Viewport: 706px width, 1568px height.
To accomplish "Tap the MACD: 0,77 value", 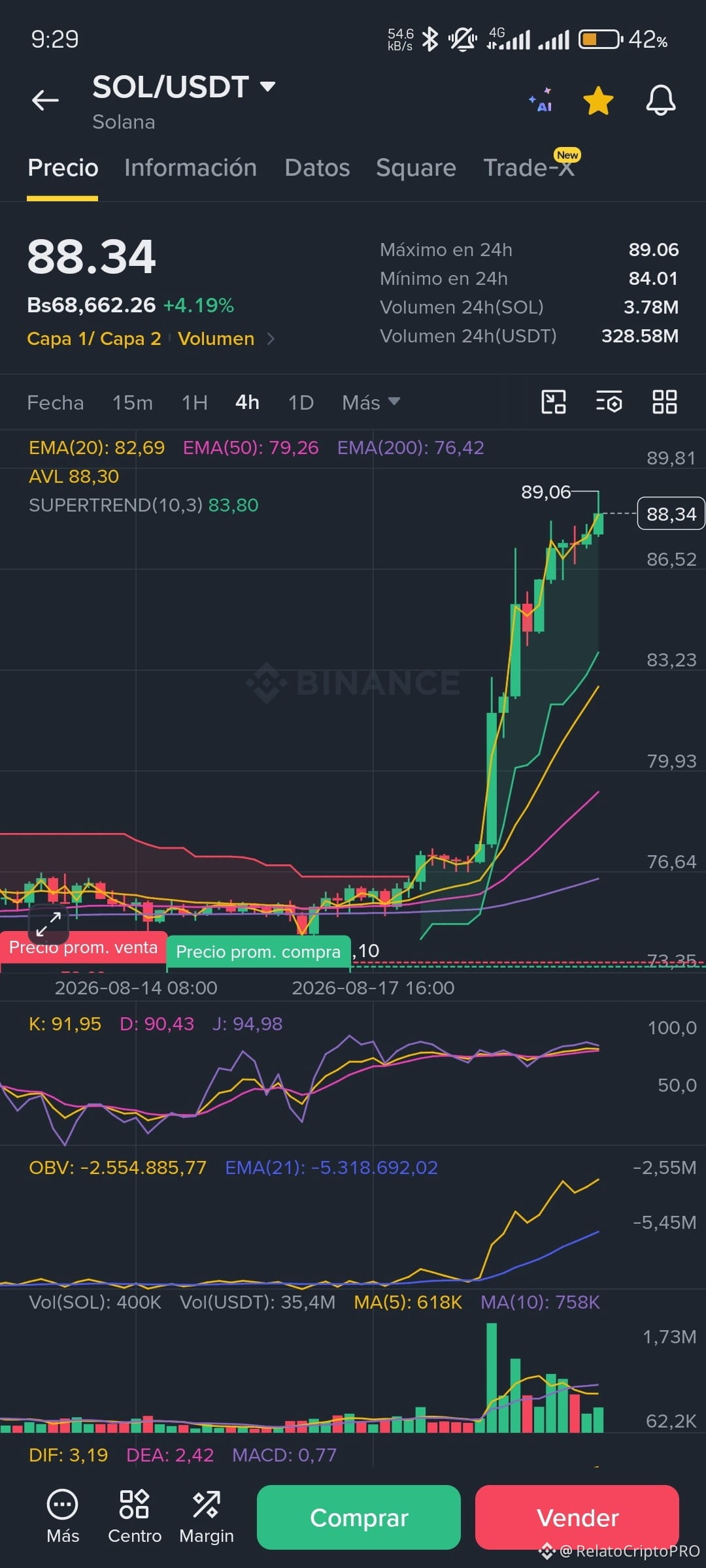I will (284, 1455).
